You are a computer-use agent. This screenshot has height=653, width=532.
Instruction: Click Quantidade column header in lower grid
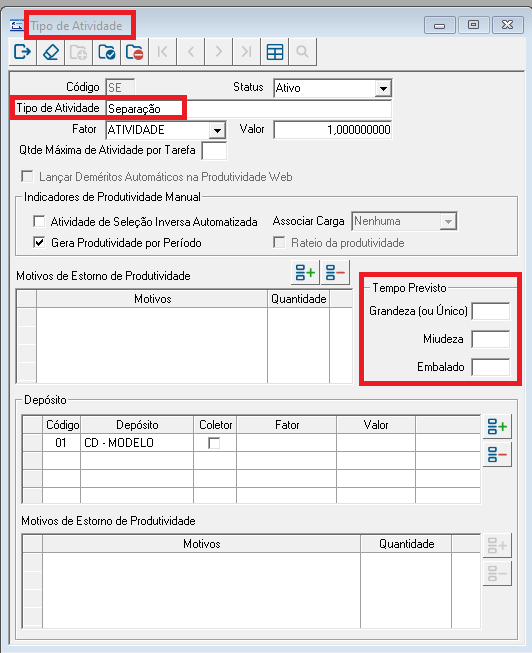pos(406,544)
